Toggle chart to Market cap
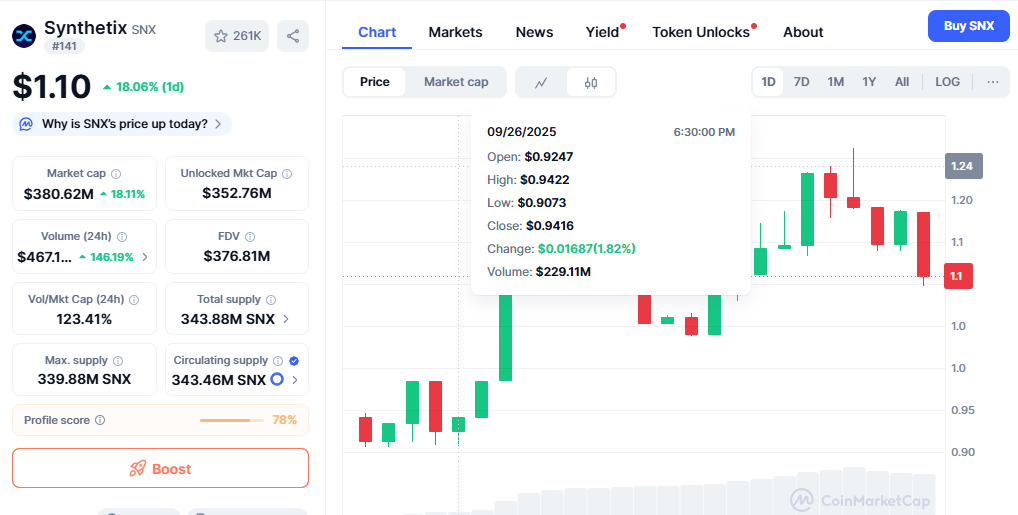This screenshot has height=515, width=1018. pyautogui.click(x=456, y=82)
